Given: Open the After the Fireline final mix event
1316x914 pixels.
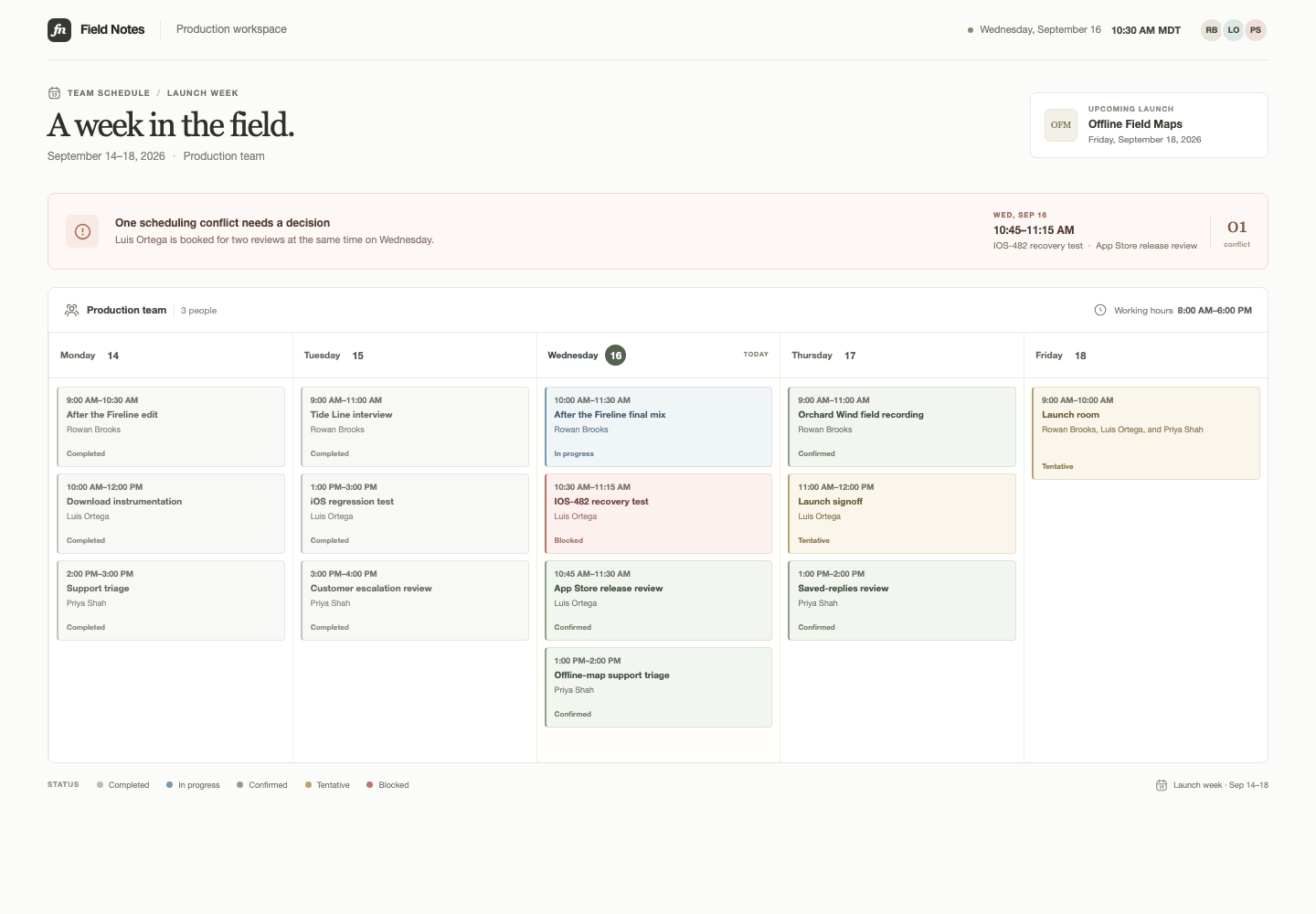Looking at the screenshot, I should (658, 427).
